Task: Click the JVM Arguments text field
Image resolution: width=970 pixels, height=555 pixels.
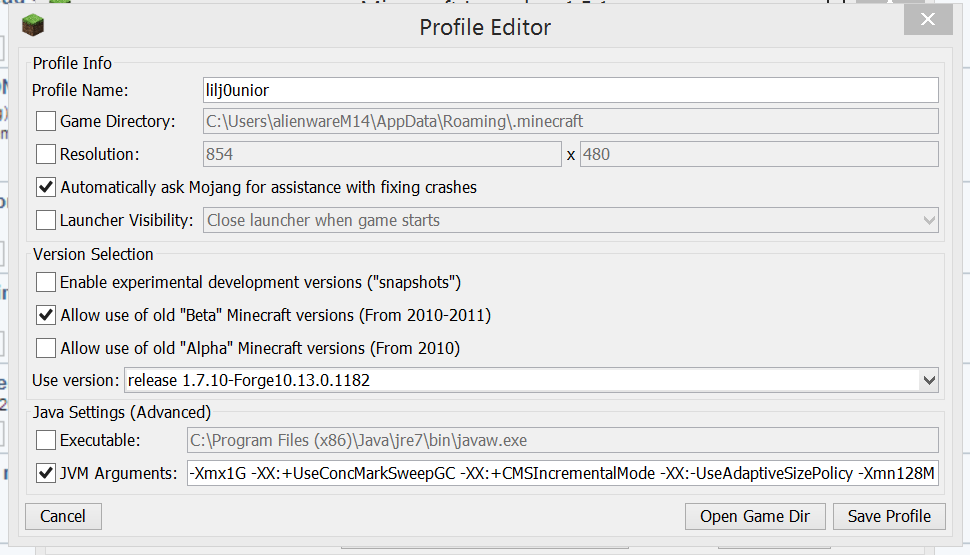Action: click(562, 473)
